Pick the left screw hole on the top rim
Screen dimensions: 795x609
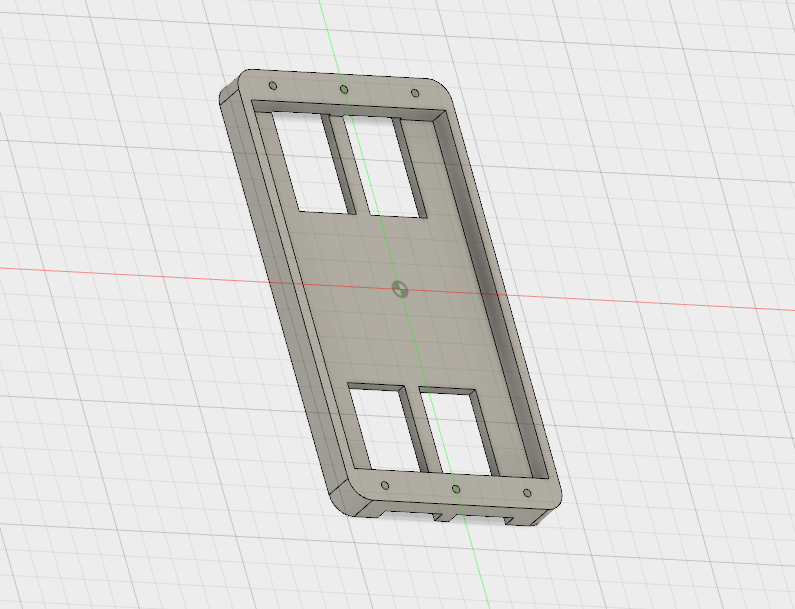point(273,85)
